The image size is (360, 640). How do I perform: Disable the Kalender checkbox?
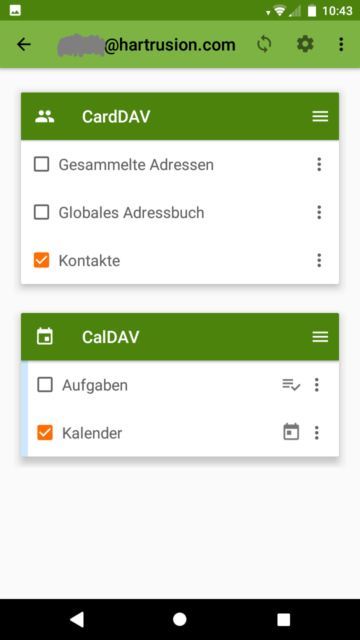[44, 433]
